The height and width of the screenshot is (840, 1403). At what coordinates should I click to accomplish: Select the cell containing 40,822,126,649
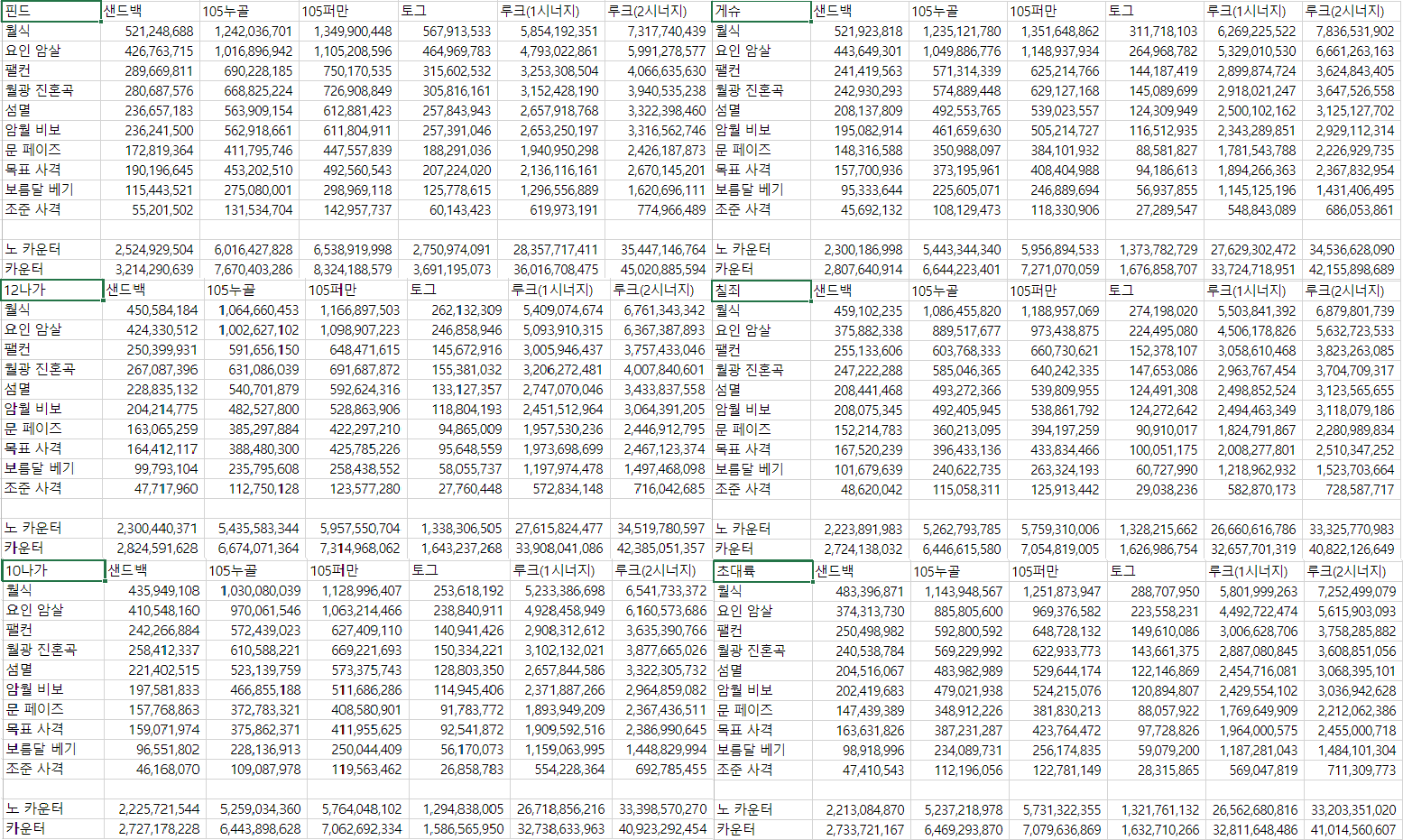pos(1352,549)
